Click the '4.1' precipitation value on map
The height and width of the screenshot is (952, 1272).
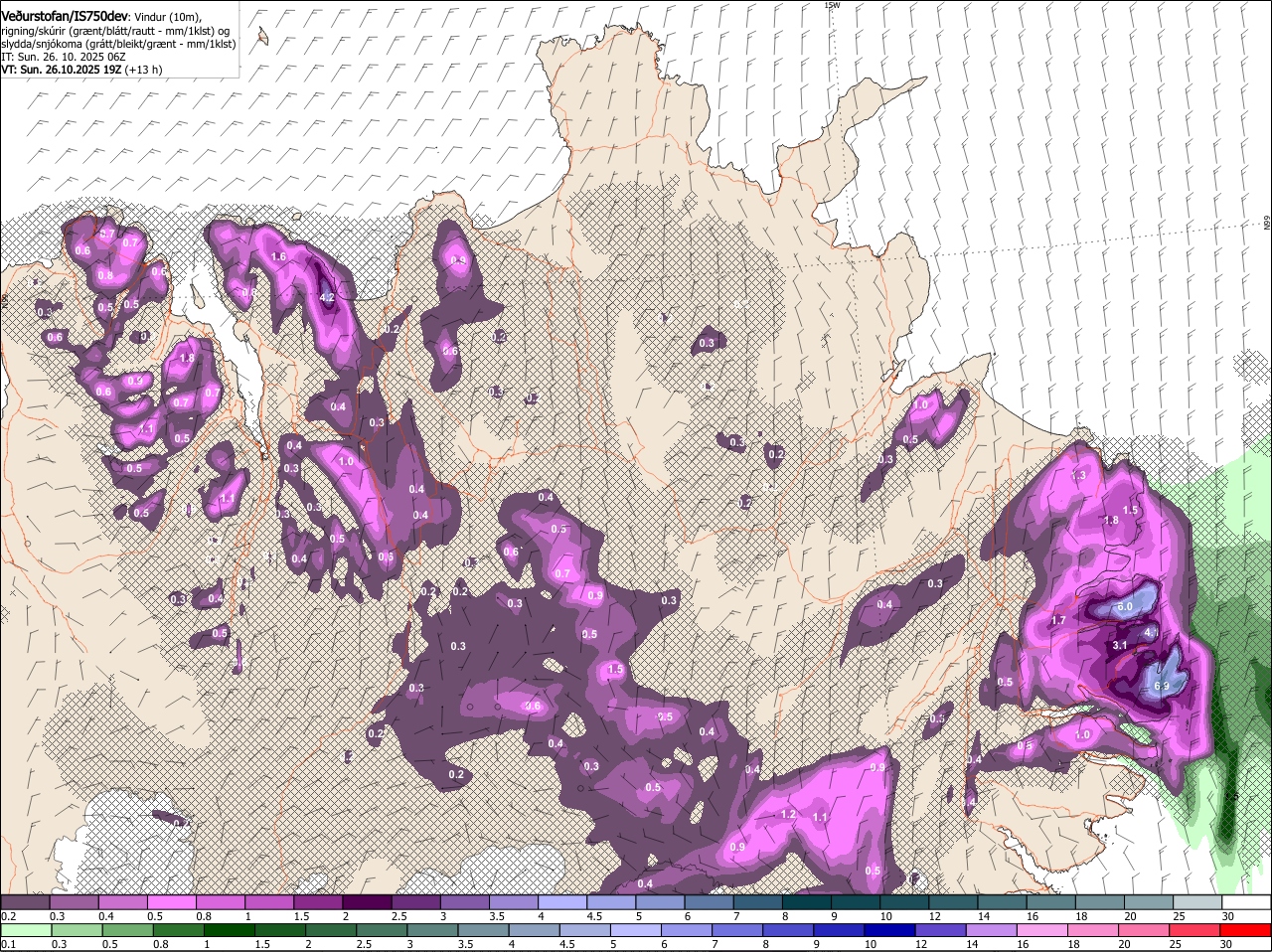click(1152, 631)
